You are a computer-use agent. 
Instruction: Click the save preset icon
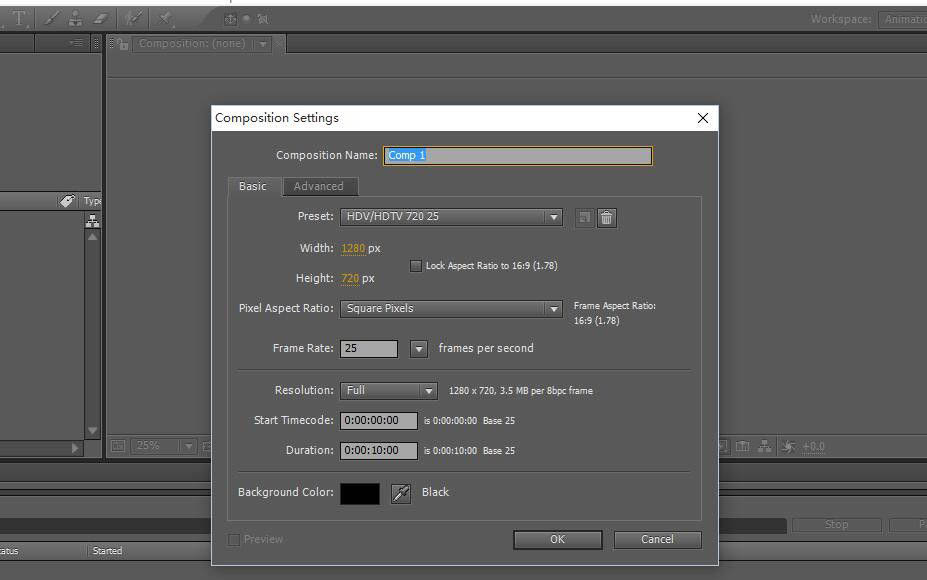585,217
